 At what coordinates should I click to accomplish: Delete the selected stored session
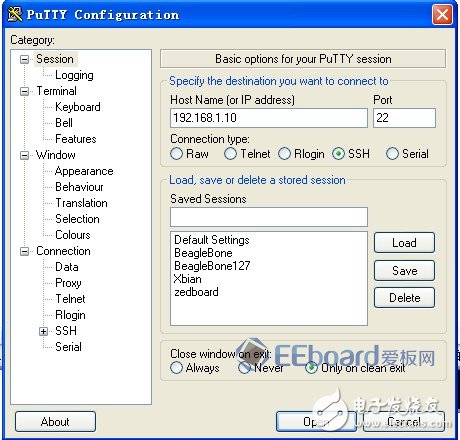pyautogui.click(x=404, y=298)
